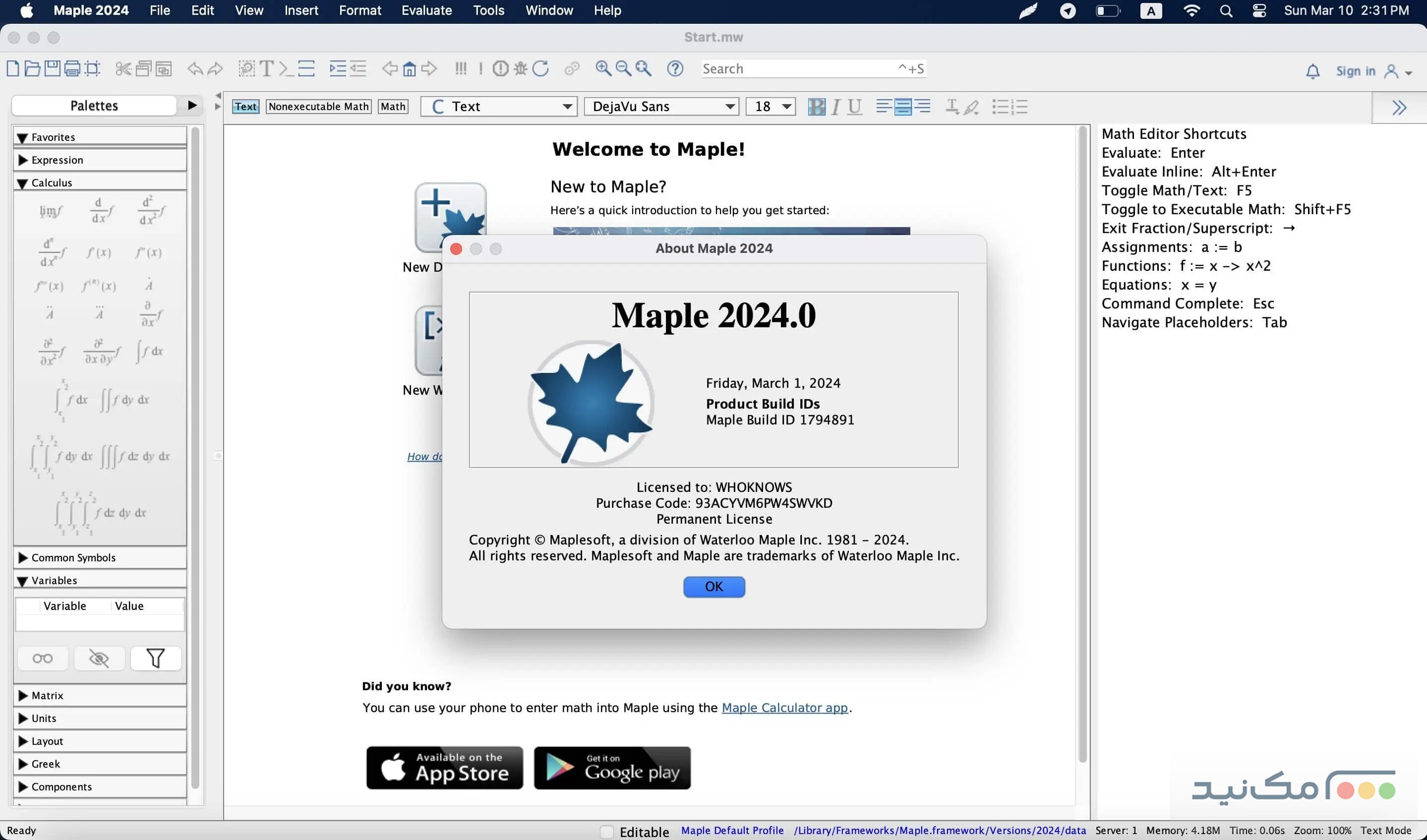Open the Maple Calculator app link

tap(785, 708)
